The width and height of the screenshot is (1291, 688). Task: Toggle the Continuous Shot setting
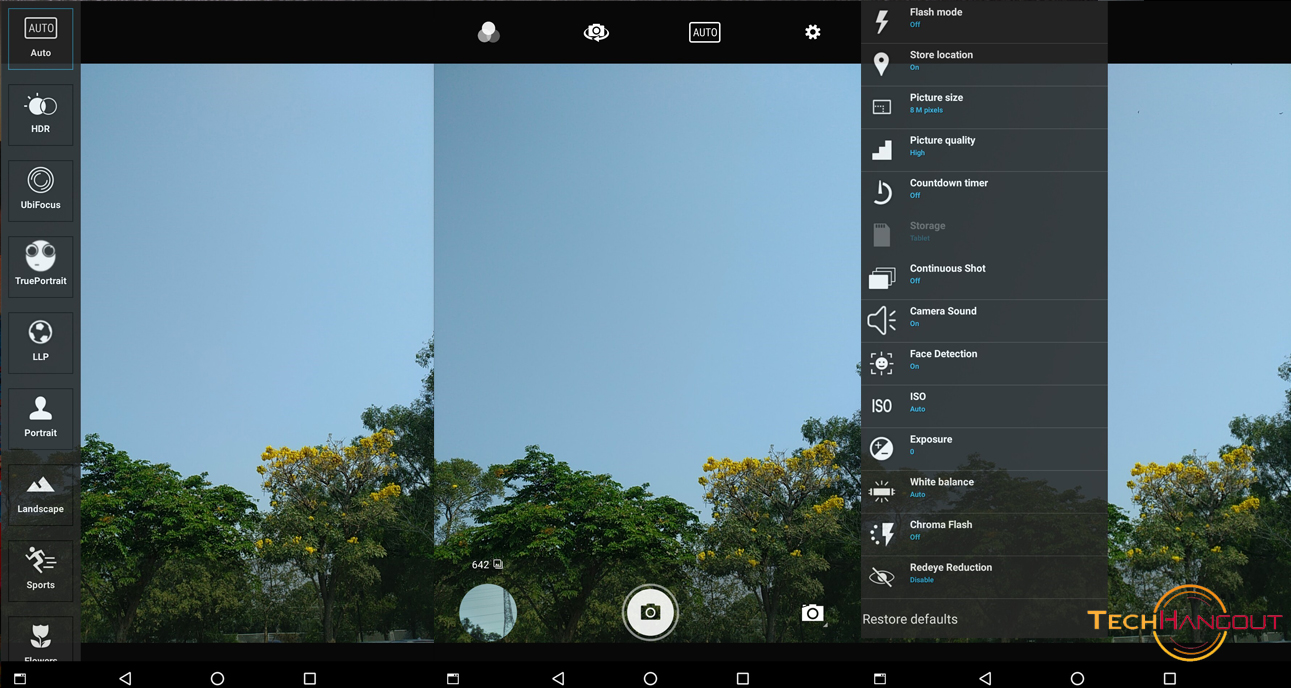tap(984, 278)
